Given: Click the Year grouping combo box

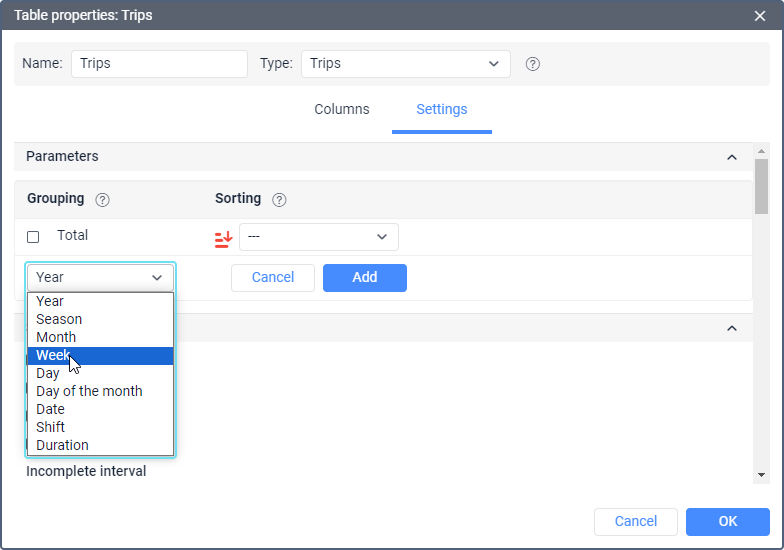Looking at the screenshot, I should (x=100, y=278).
